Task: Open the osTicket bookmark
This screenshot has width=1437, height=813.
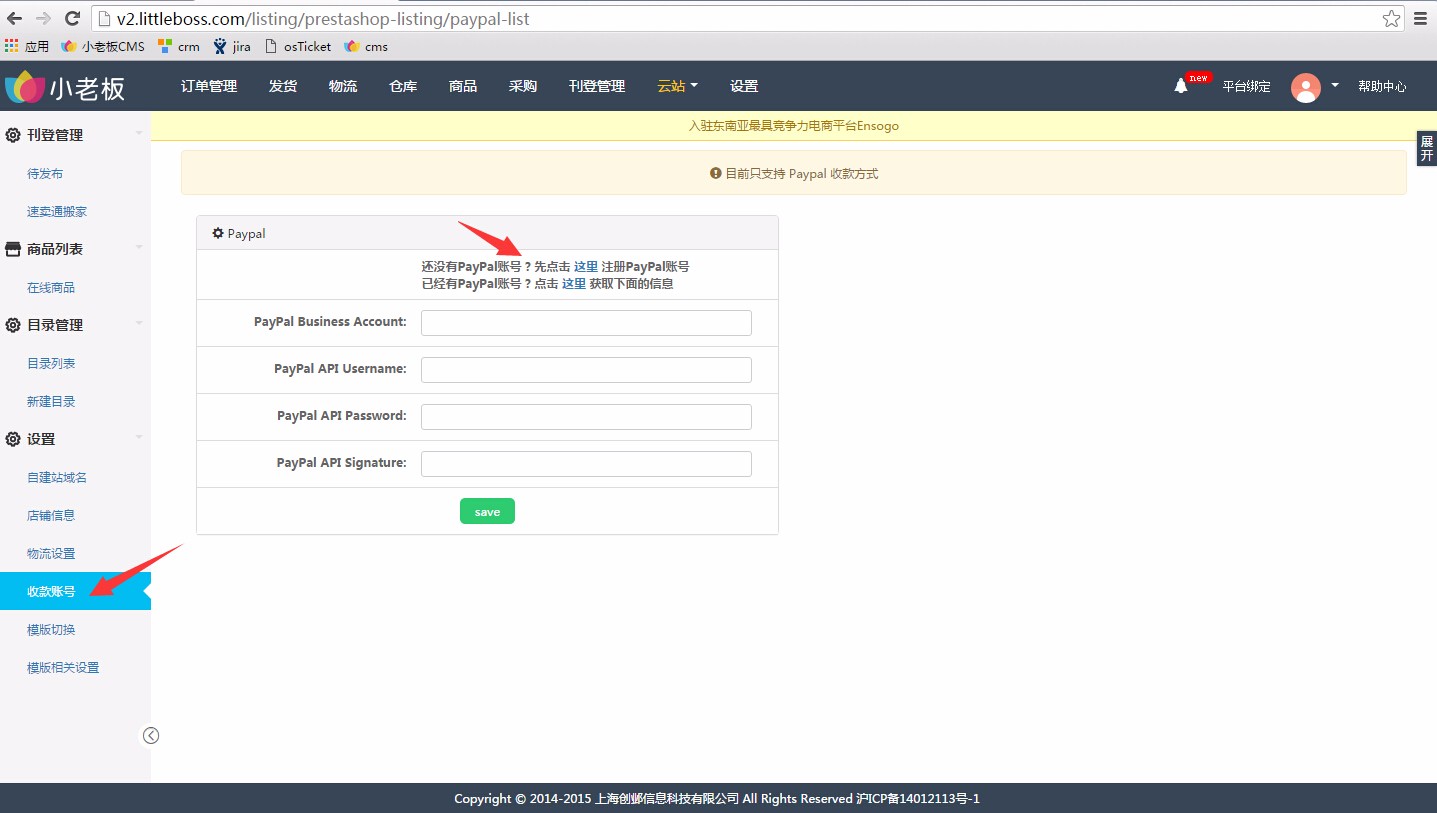Action: pyautogui.click(x=298, y=46)
